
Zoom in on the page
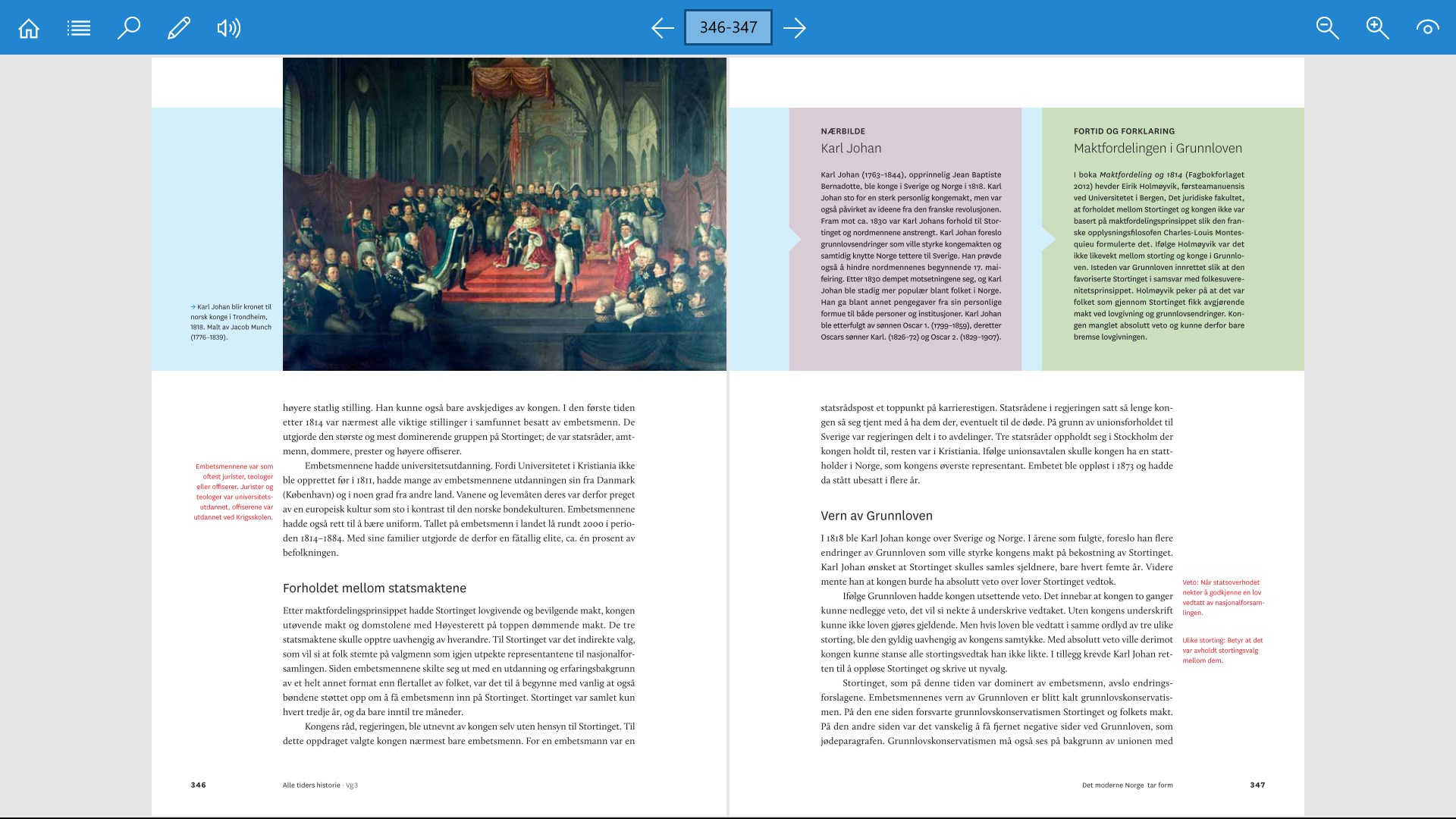click(1377, 28)
